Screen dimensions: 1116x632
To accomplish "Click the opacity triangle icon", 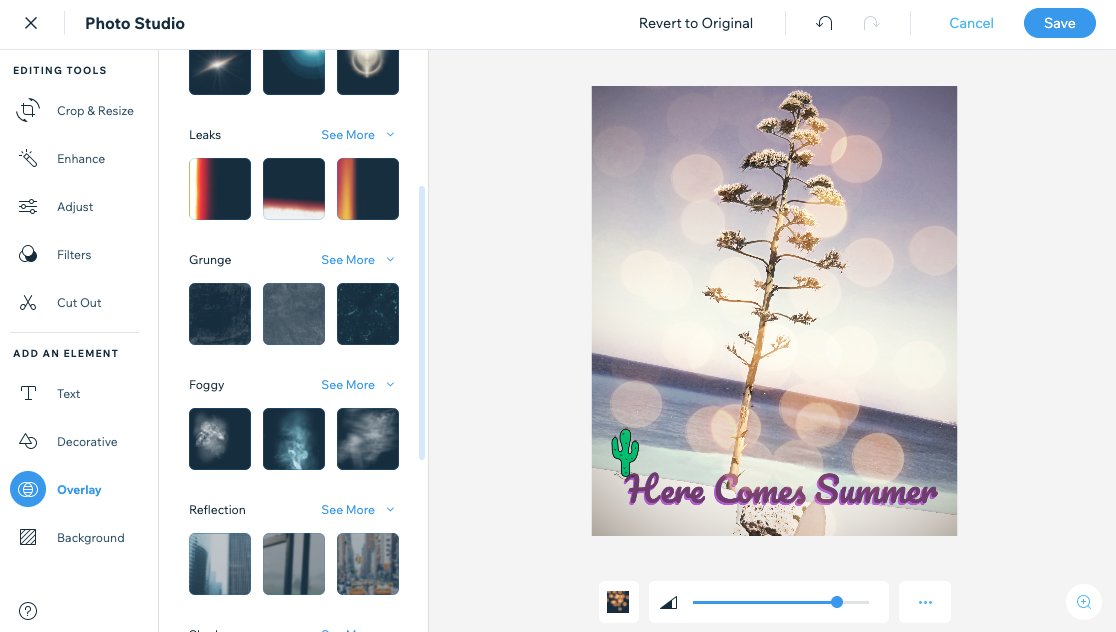I will (668, 602).
